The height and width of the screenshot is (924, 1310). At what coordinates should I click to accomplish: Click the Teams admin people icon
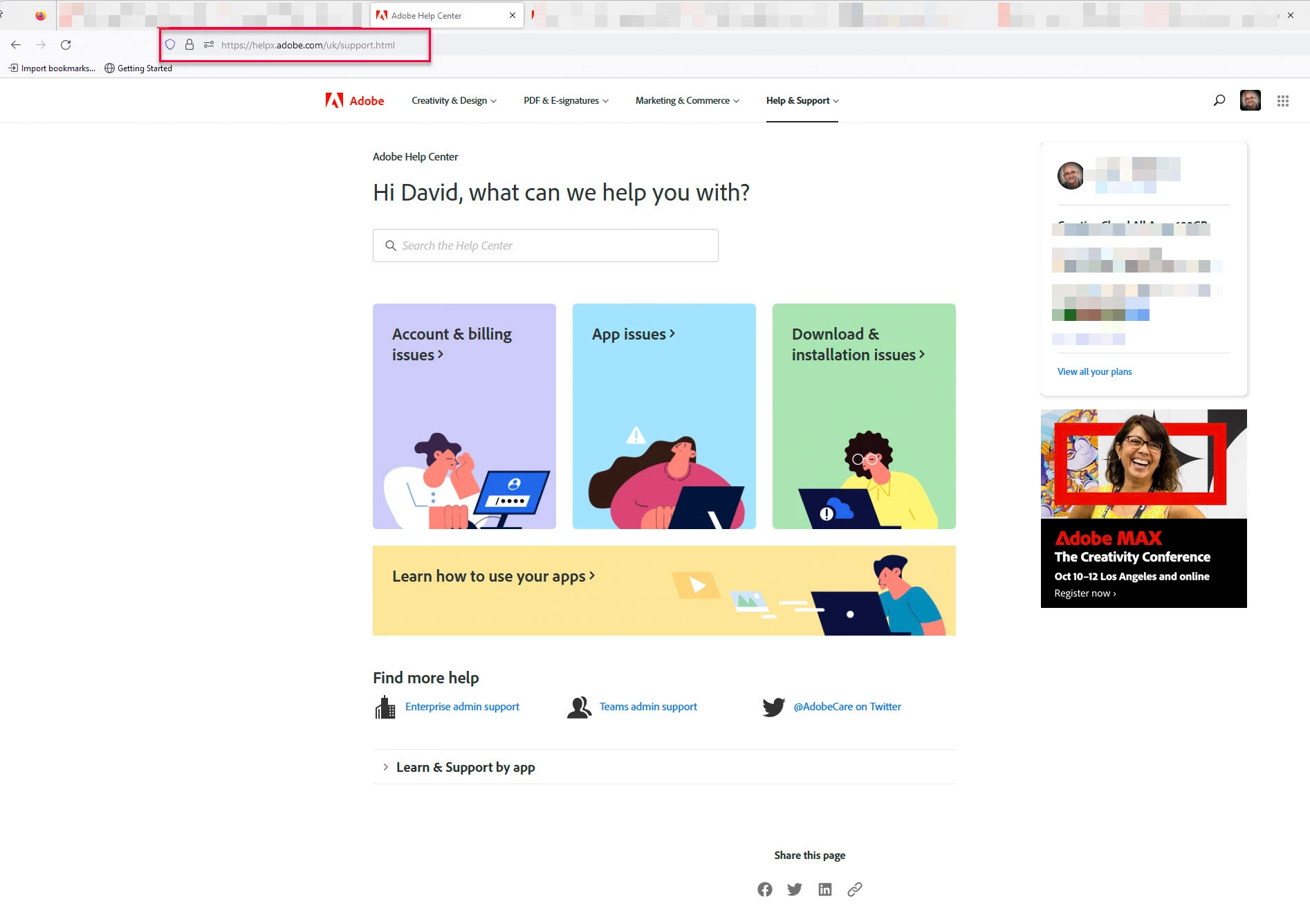pyautogui.click(x=579, y=707)
